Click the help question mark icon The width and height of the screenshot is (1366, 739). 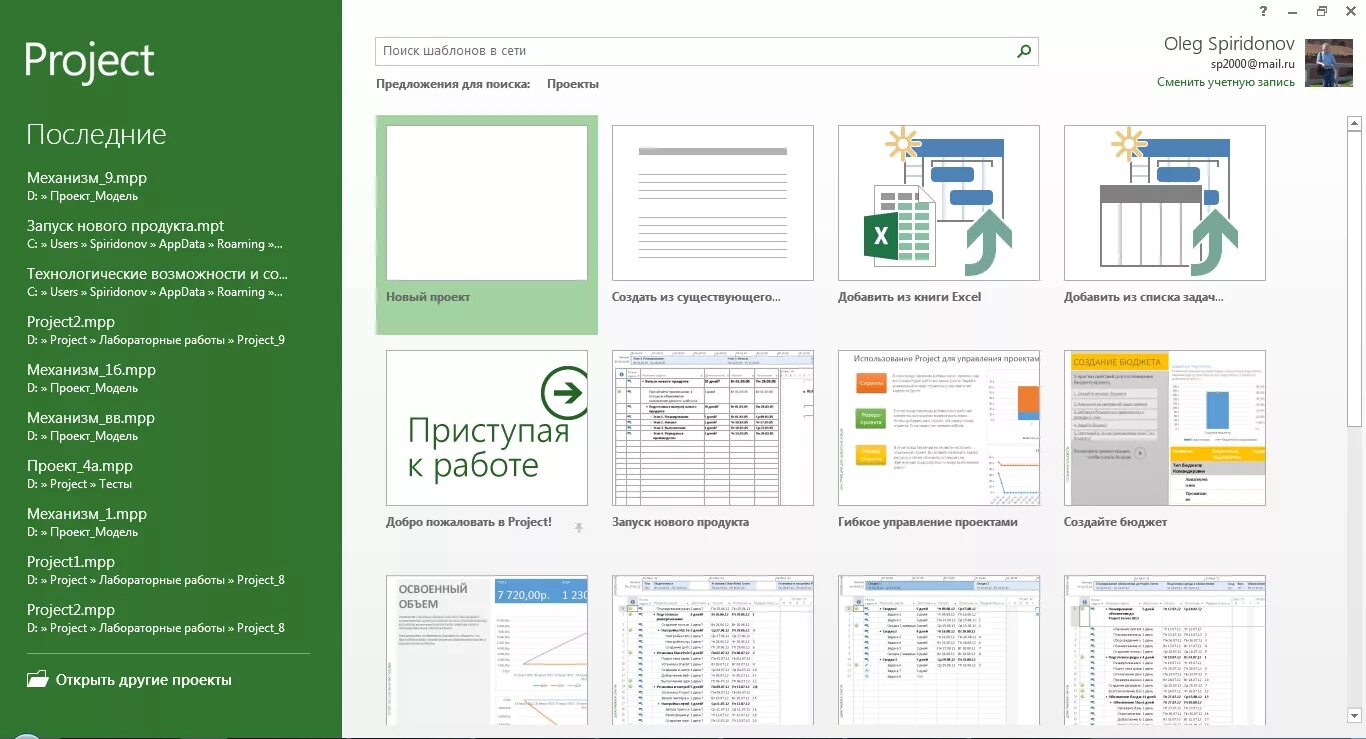[x=1264, y=11]
